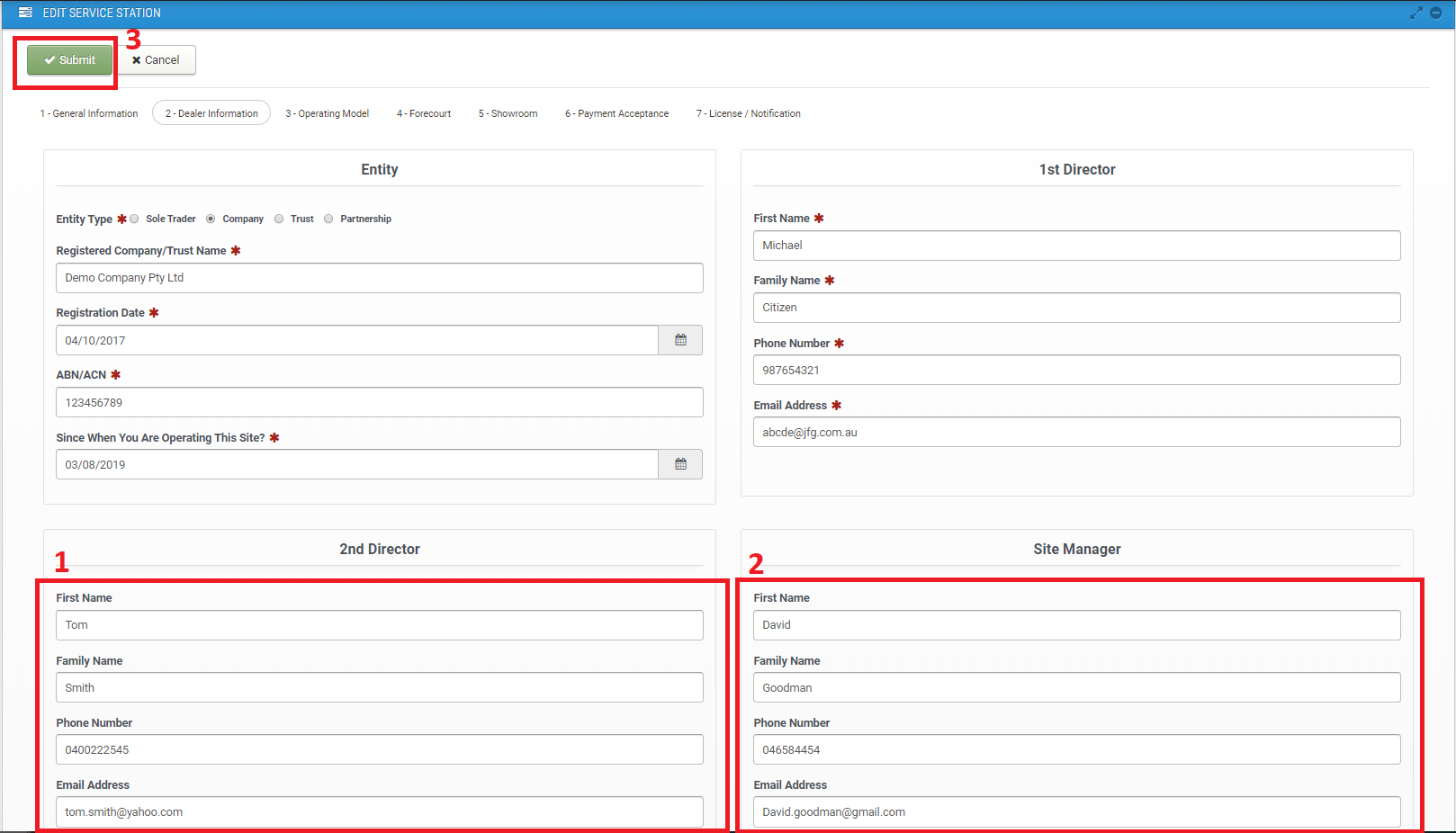
Task: Choose the Trust entity type
Action: coord(279,219)
